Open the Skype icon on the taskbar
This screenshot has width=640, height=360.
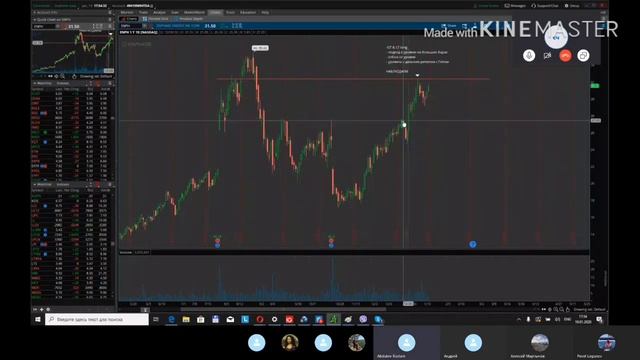[378, 319]
